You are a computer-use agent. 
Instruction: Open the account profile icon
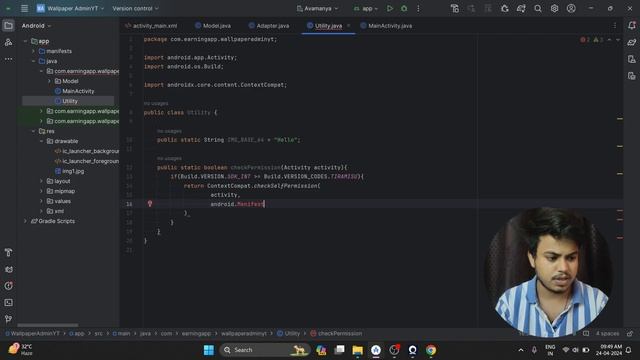click(x=571, y=9)
